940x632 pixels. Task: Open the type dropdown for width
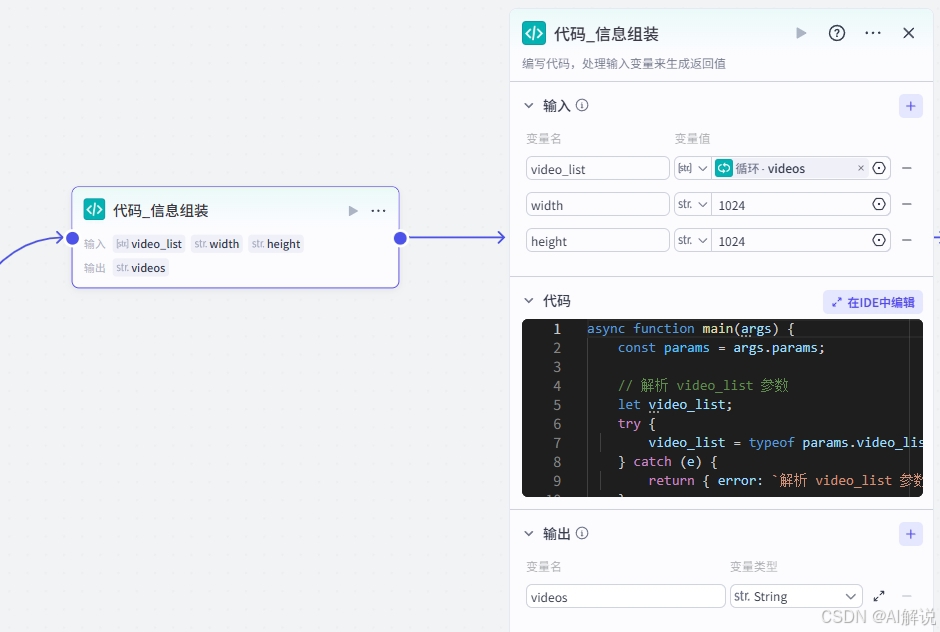pyautogui.click(x=693, y=204)
